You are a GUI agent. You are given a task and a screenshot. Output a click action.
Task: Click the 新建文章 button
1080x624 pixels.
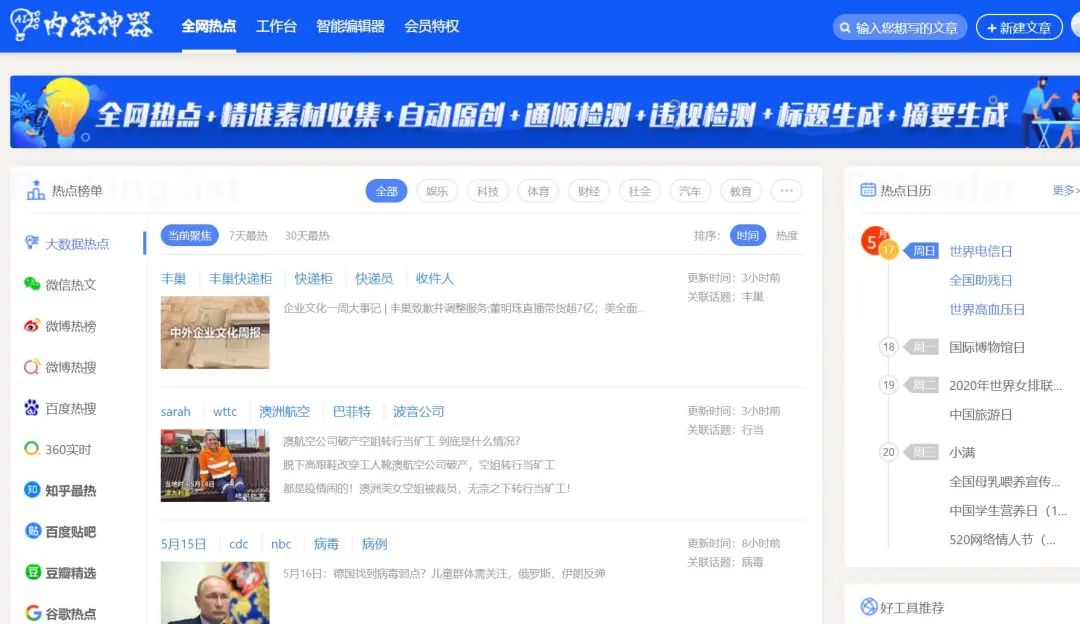[1019, 28]
